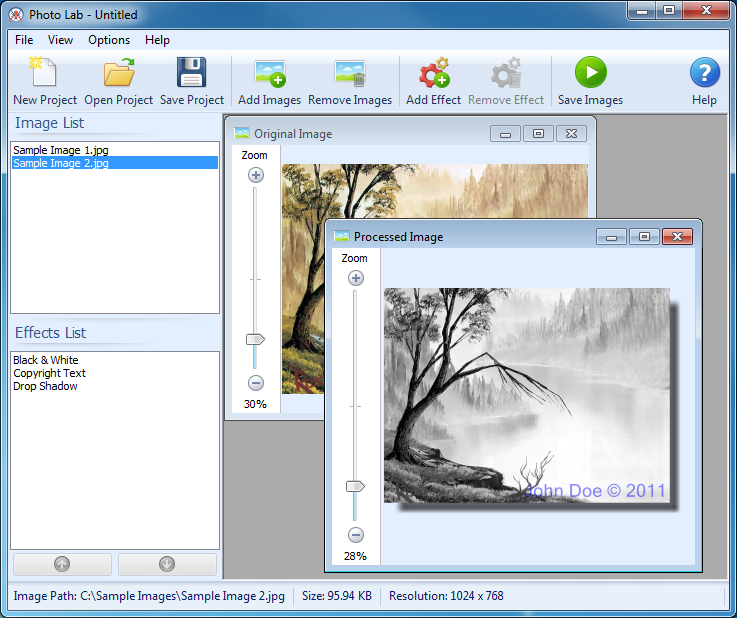Select Sample Image 2.jpg in Image List

[115, 163]
